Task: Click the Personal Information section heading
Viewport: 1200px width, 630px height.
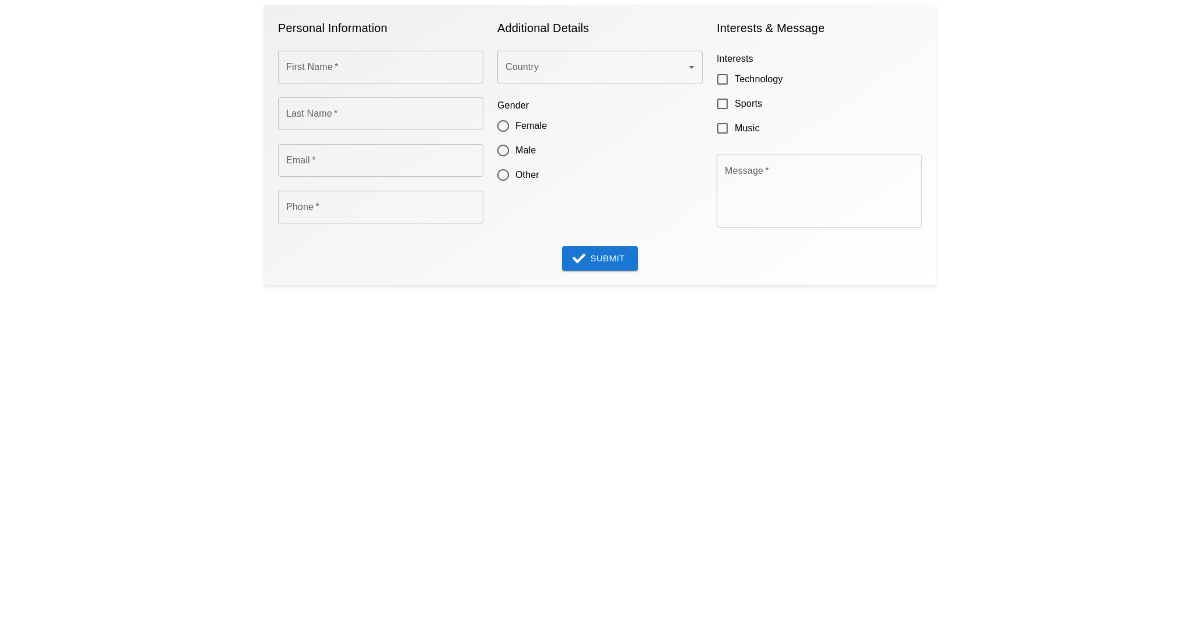Action: point(332,28)
